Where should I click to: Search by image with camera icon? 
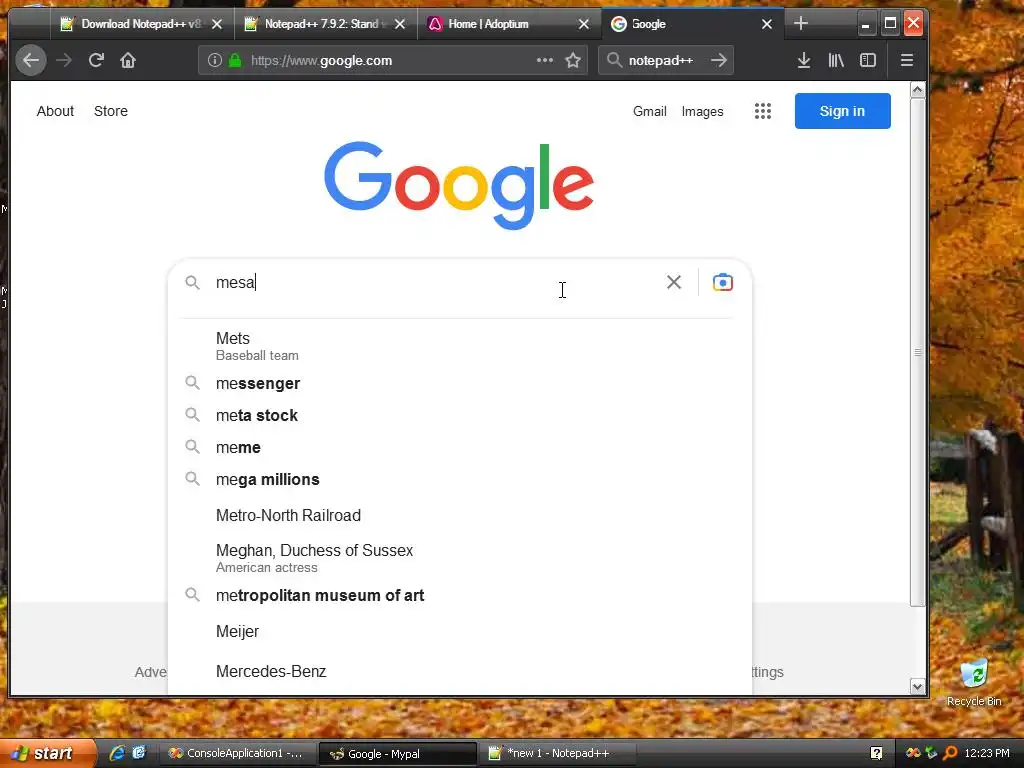(722, 282)
